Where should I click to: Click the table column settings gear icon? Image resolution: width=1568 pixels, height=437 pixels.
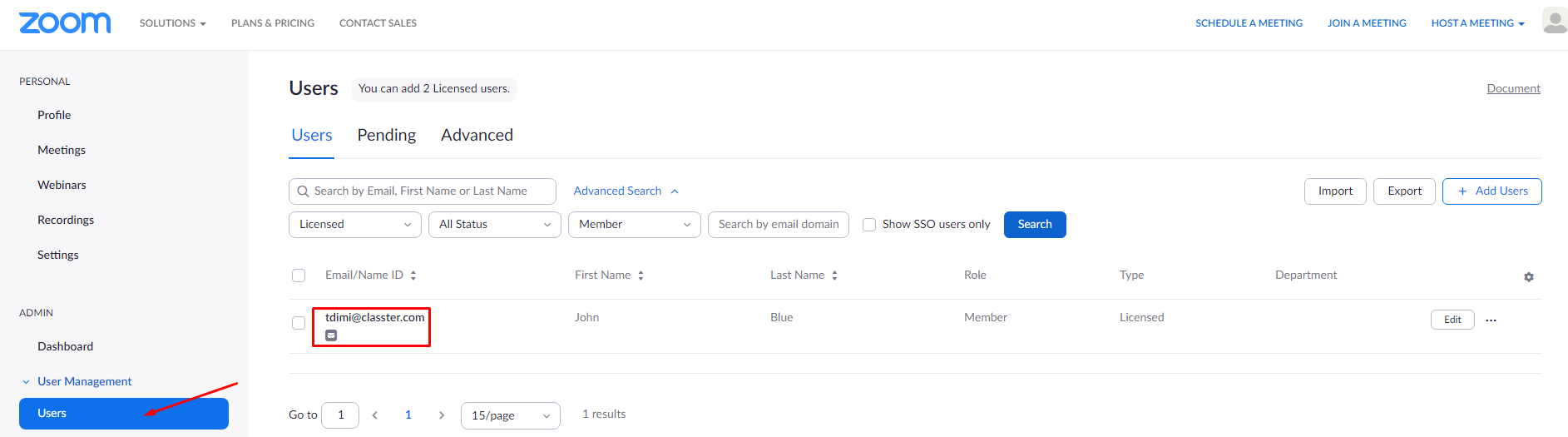pyautogui.click(x=1529, y=276)
